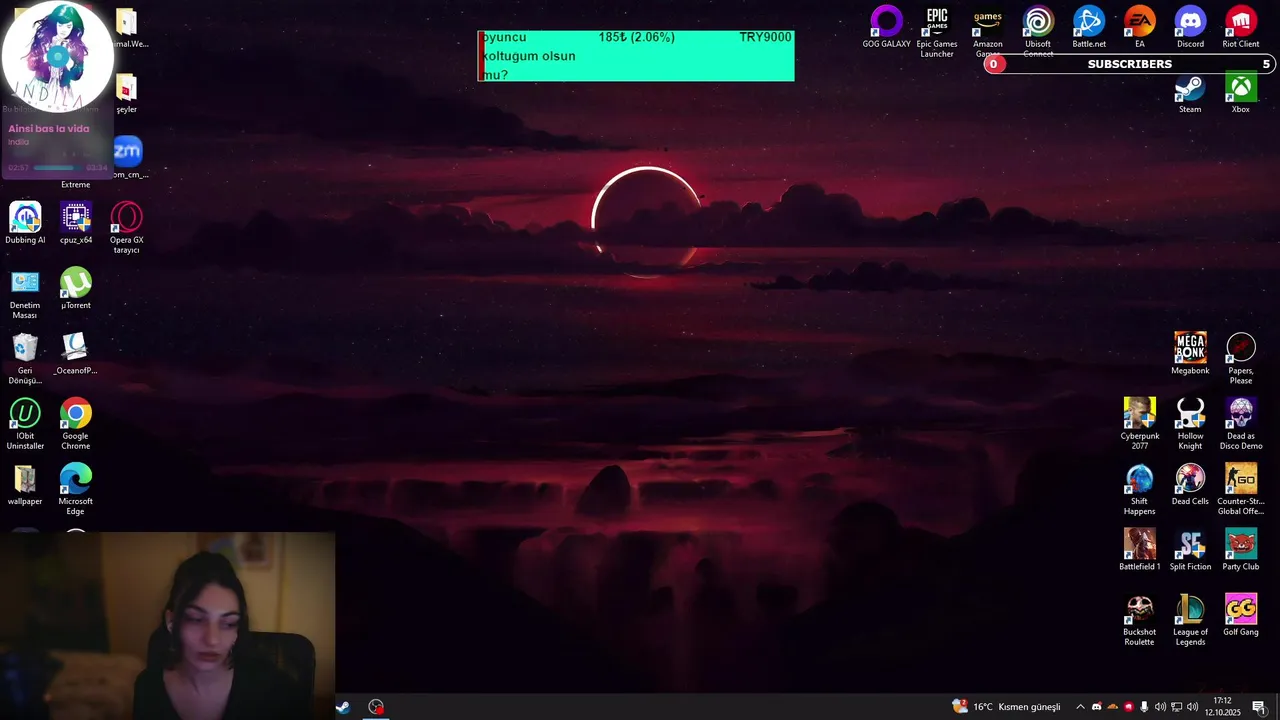Open the Amazon Games desktop icon
The height and width of the screenshot is (720, 1280).
(x=988, y=32)
